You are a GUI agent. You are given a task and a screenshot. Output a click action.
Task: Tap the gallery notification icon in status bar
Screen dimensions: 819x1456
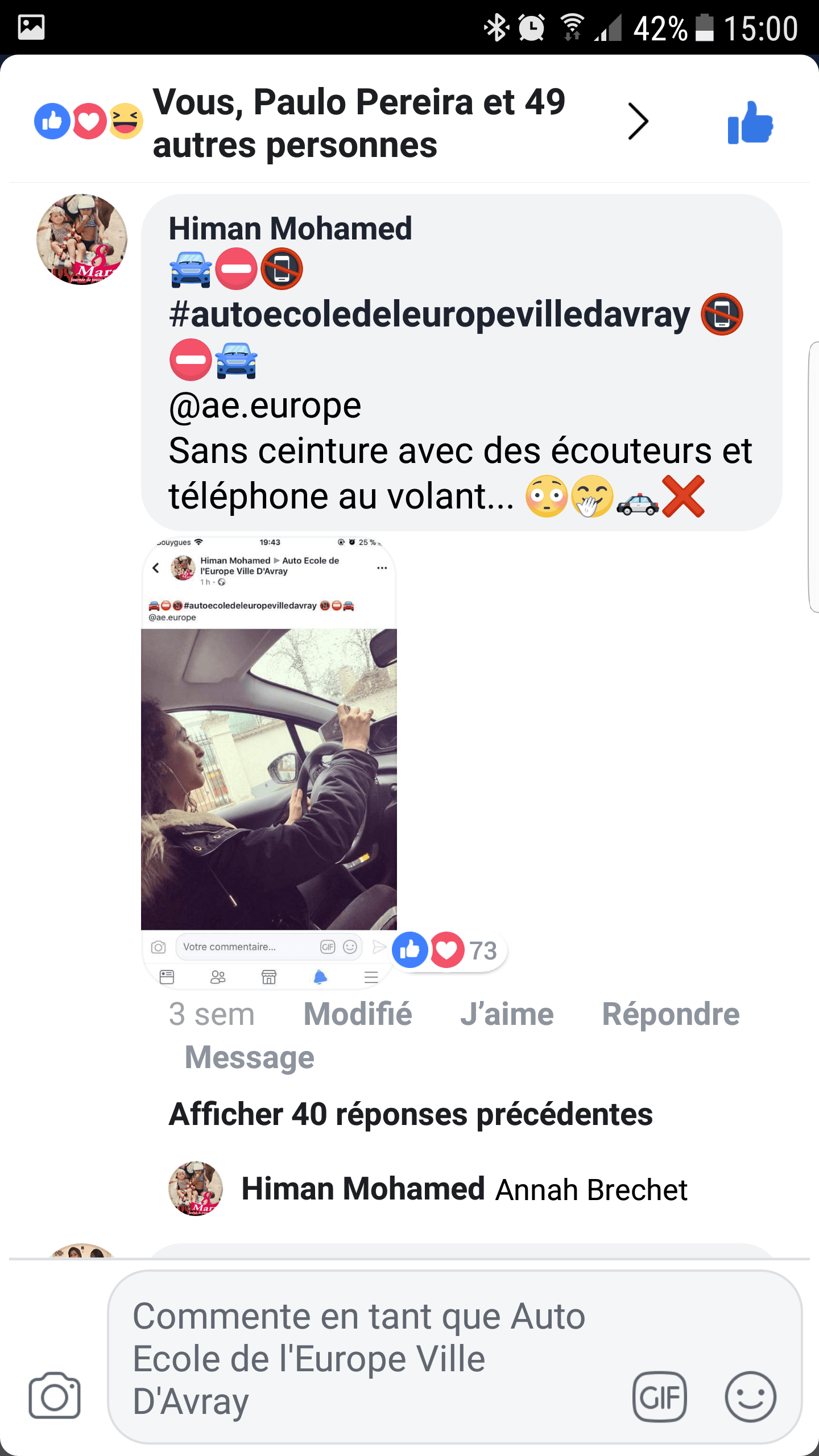tap(31, 27)
